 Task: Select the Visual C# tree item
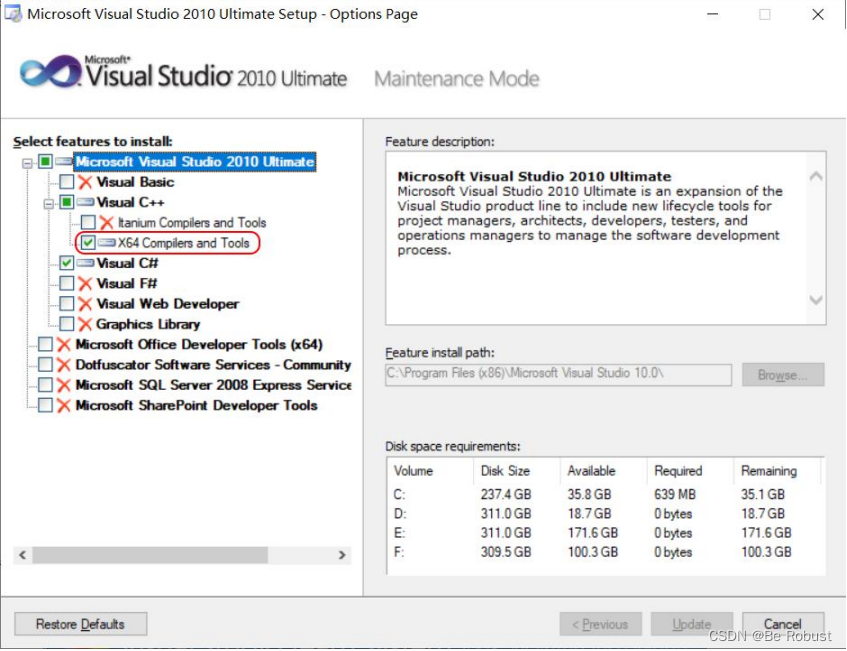point(127,263)
